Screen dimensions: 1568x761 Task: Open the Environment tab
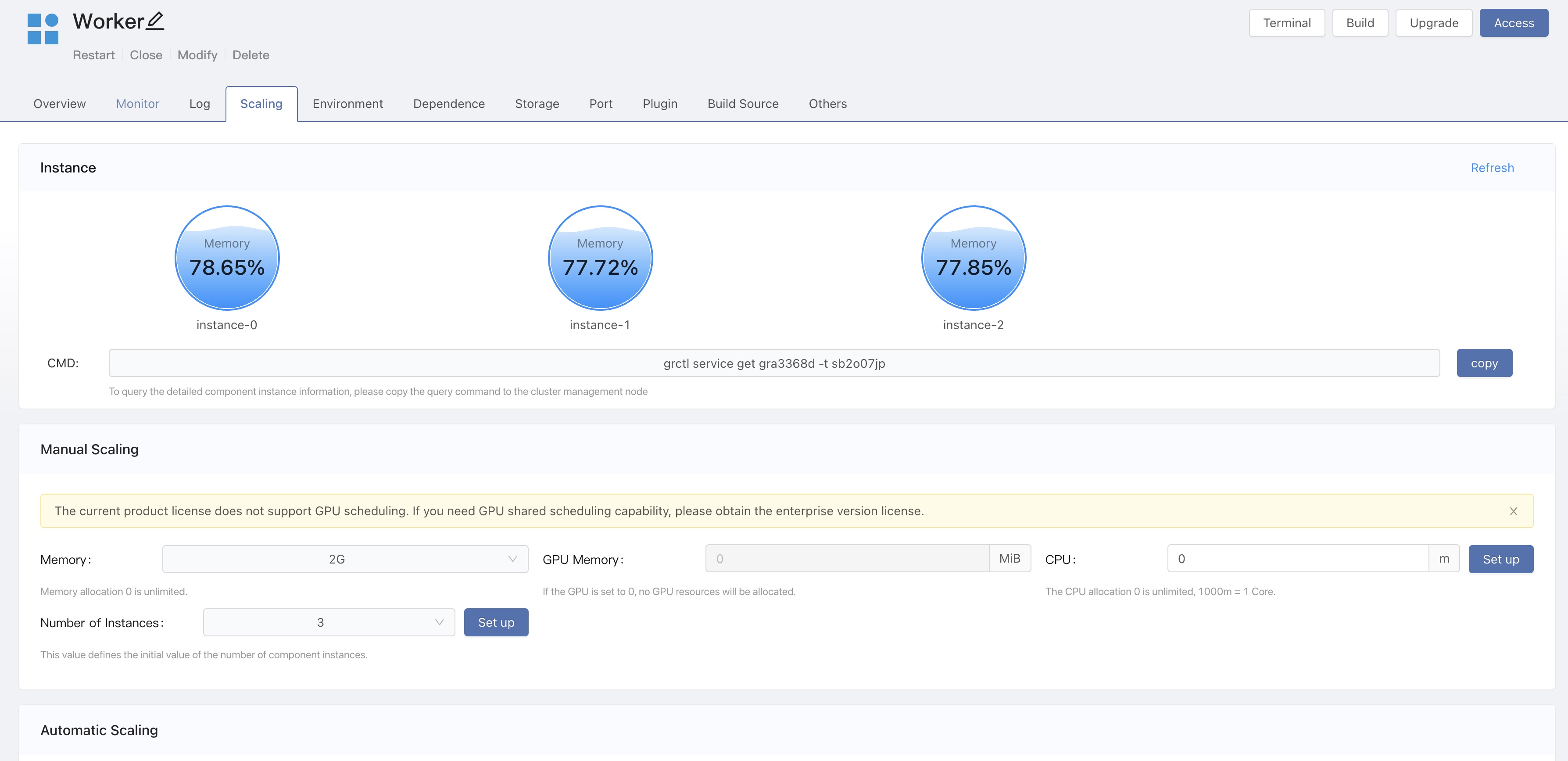347,104
